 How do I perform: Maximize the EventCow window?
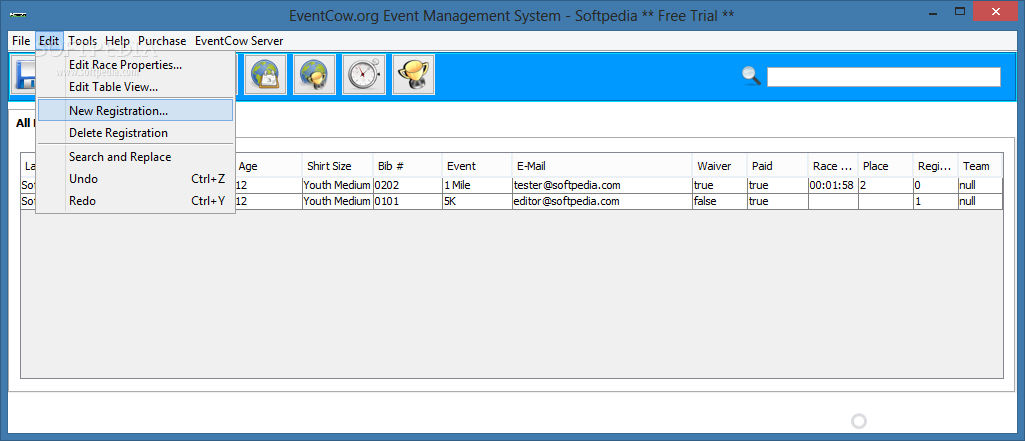[960, 11]
